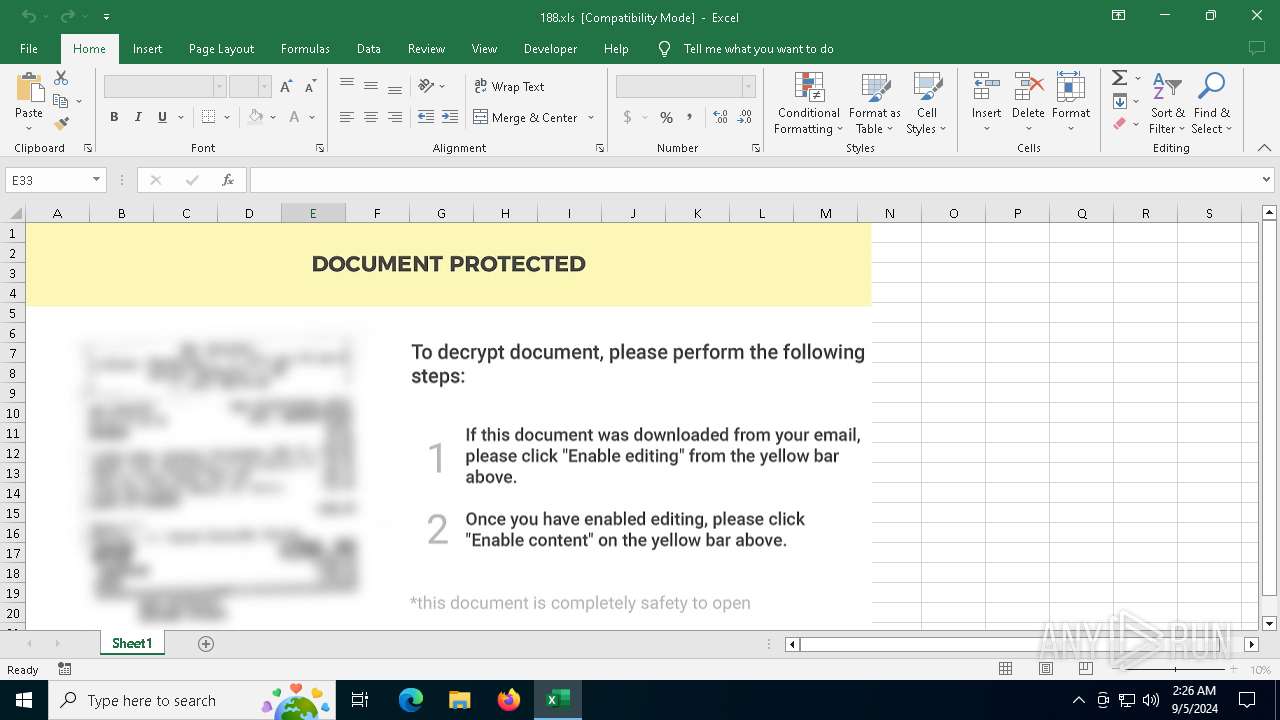Switch to Page Layout view in status bar

(1045, 669)
